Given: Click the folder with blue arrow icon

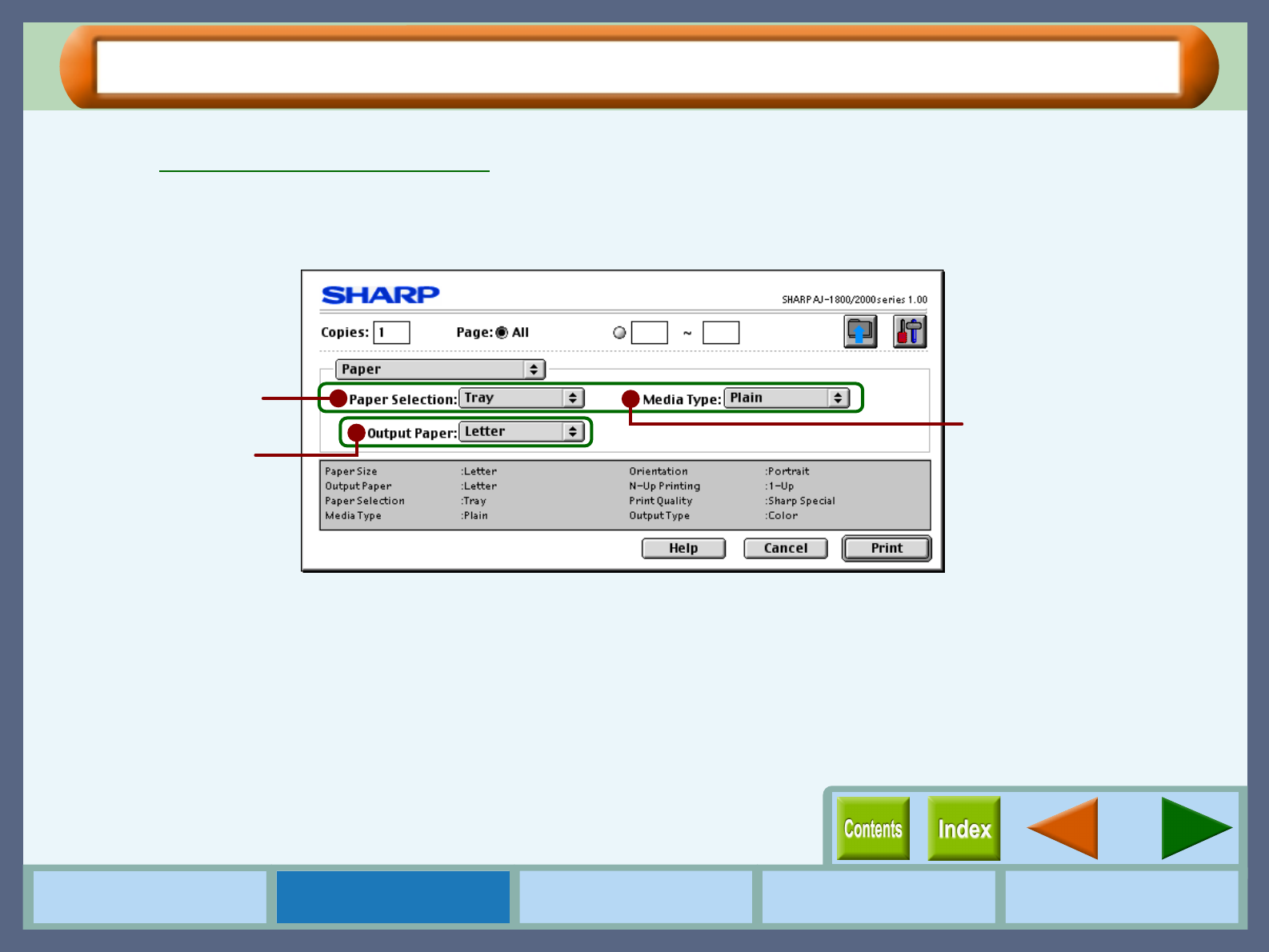Looking at the screenshot, I should click(860, 332).
